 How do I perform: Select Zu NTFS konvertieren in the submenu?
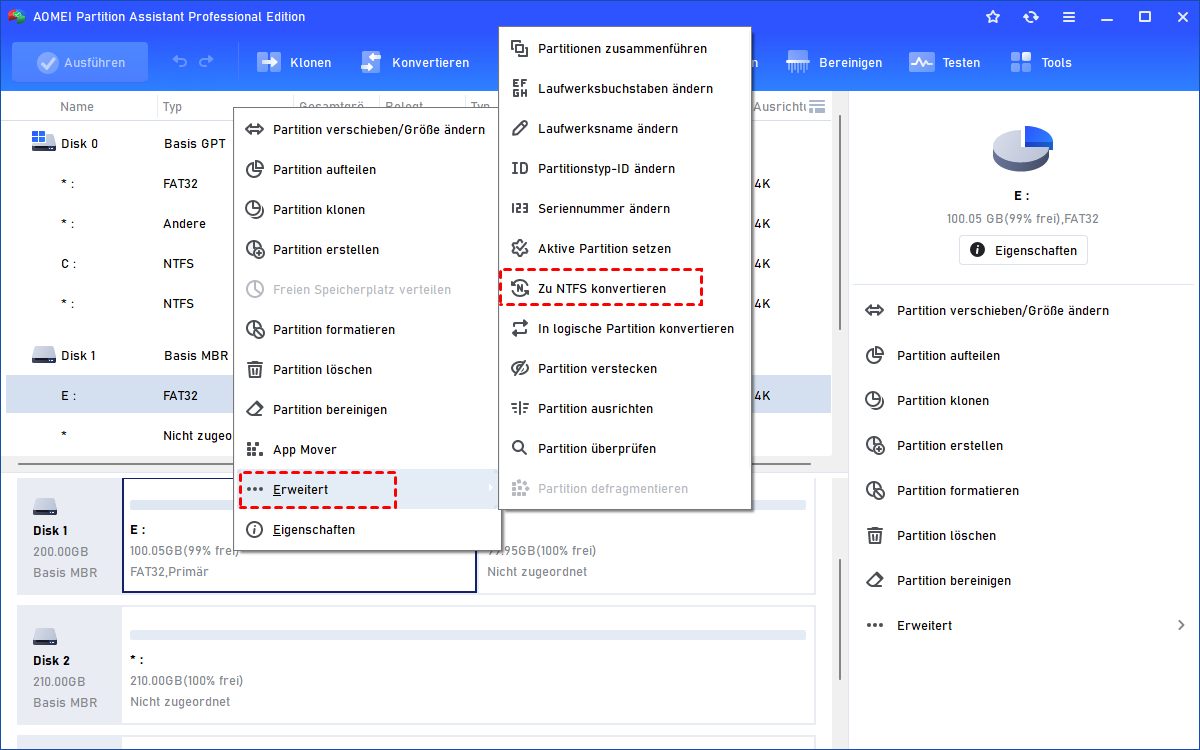click(625, 288)
